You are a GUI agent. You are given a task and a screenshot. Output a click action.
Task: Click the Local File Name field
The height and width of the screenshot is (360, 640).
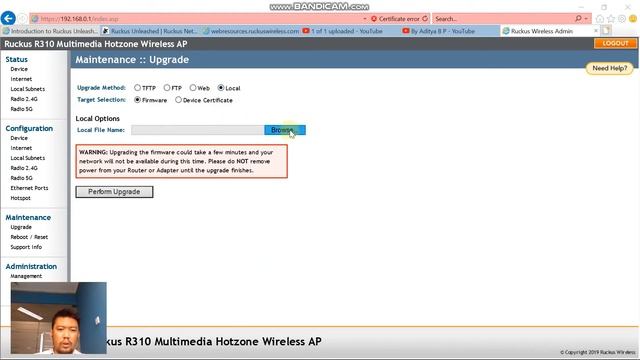(198, 130)
